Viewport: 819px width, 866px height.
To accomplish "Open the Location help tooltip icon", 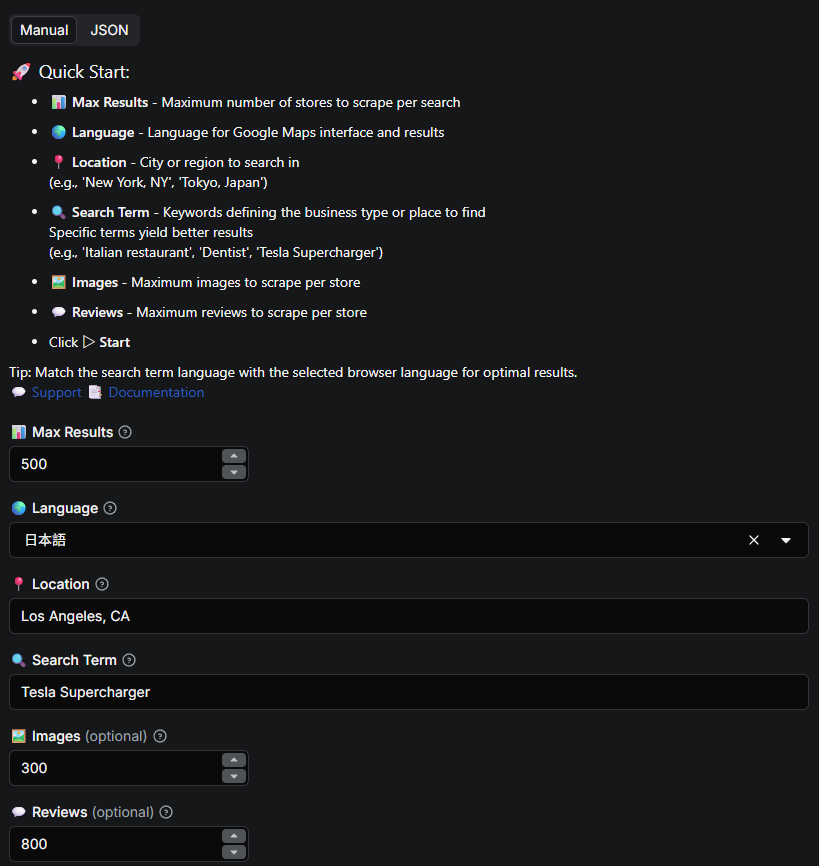I will pyautogui.click(x=102, y=584).
